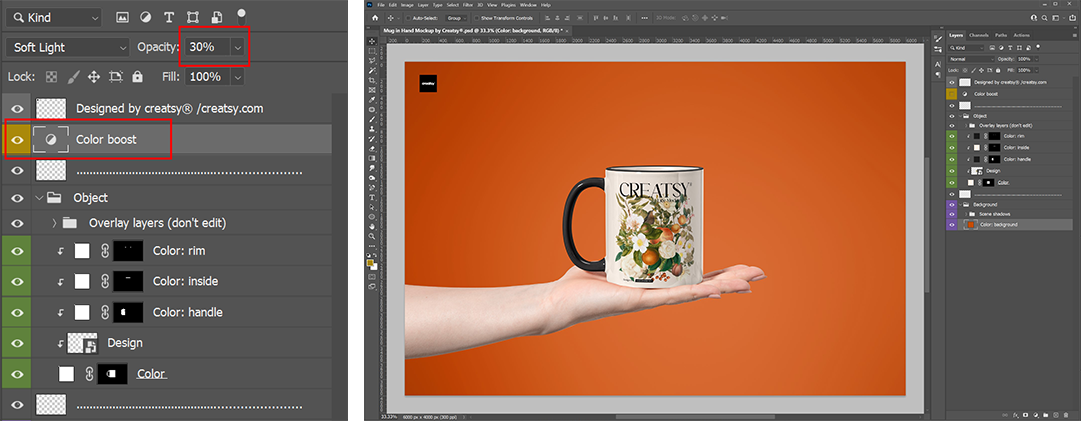Open the Kind filter dropdown in enlarged panel
The height and width of the screenshot is (421, 1081).
click(53, 17)
